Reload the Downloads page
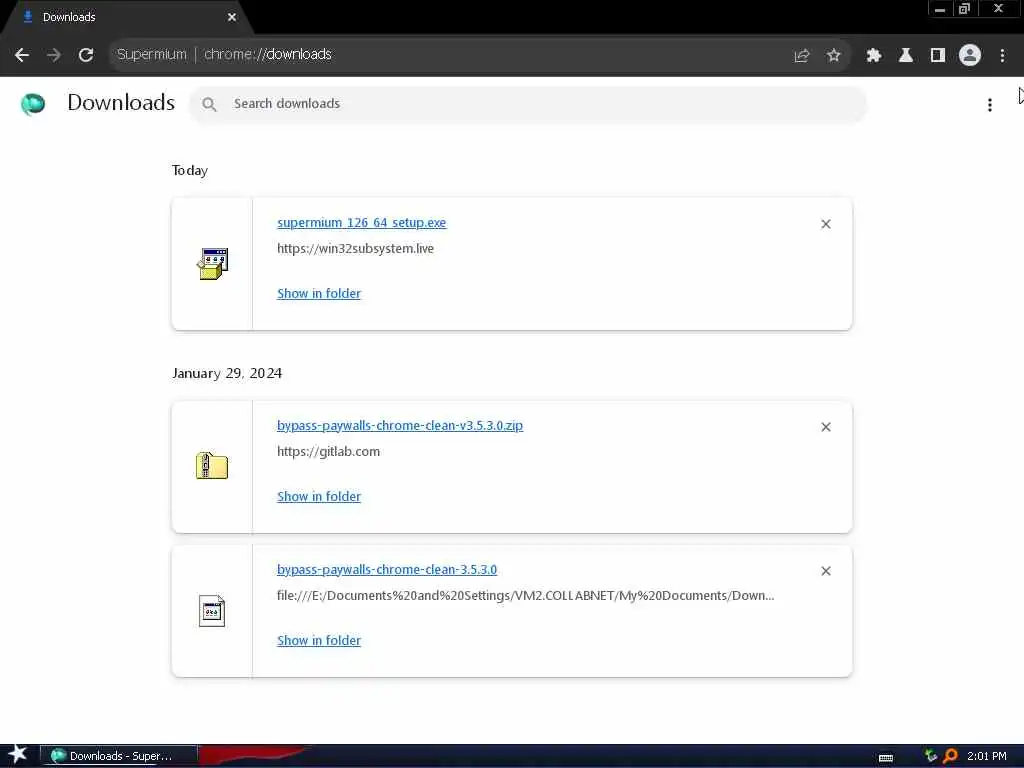Viewport: 1024px width, 768px height. click(x=86, y=55)
